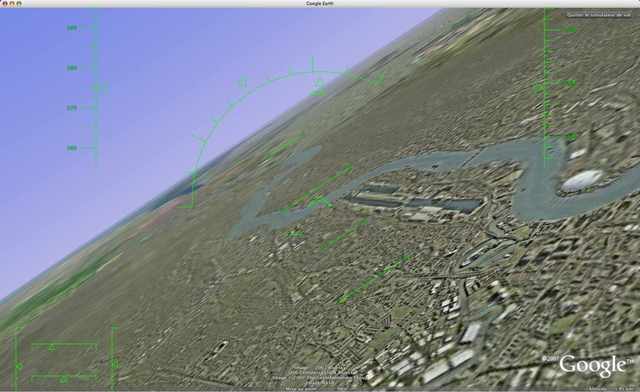Click the lowest pitch ladder line over the city
This screenshot has height=392, width=640.
374,280
